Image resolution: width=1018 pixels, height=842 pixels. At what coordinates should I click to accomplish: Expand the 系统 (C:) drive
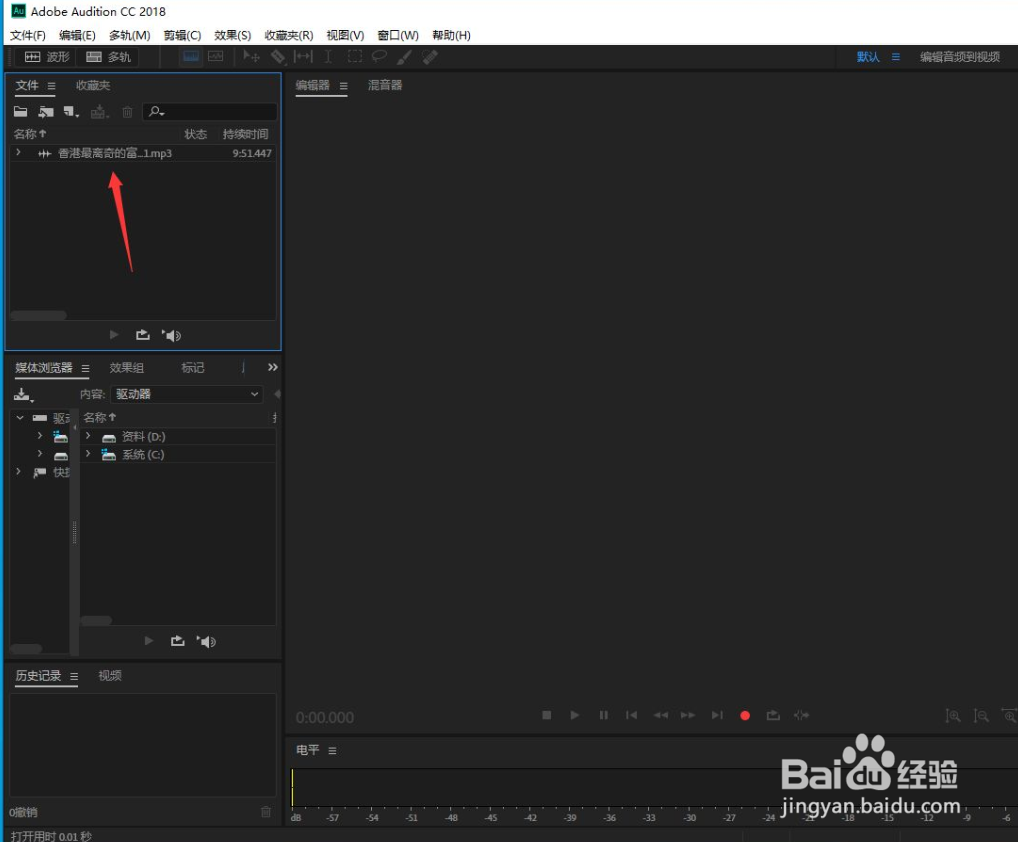(88, 454)
